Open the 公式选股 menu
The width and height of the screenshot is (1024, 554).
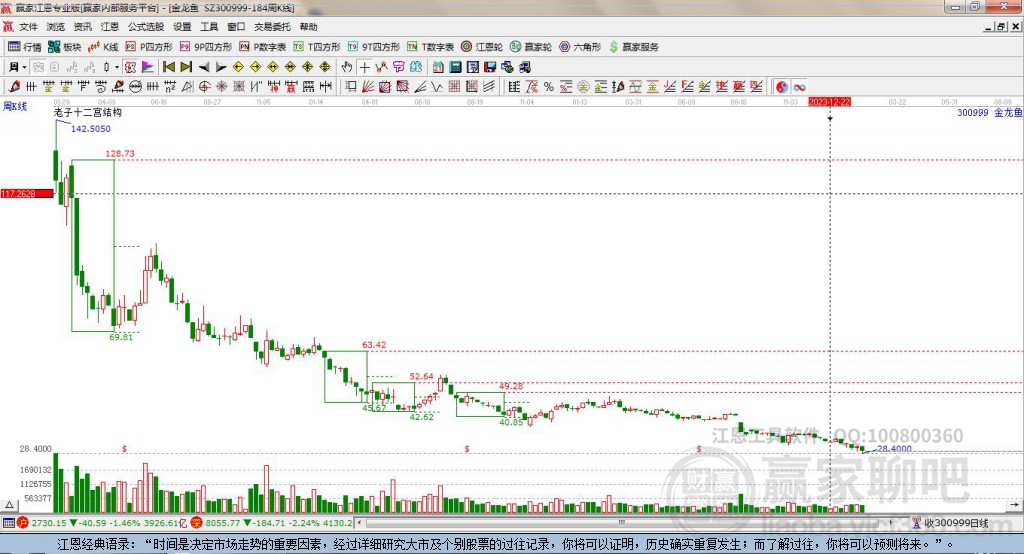(146, 27)
